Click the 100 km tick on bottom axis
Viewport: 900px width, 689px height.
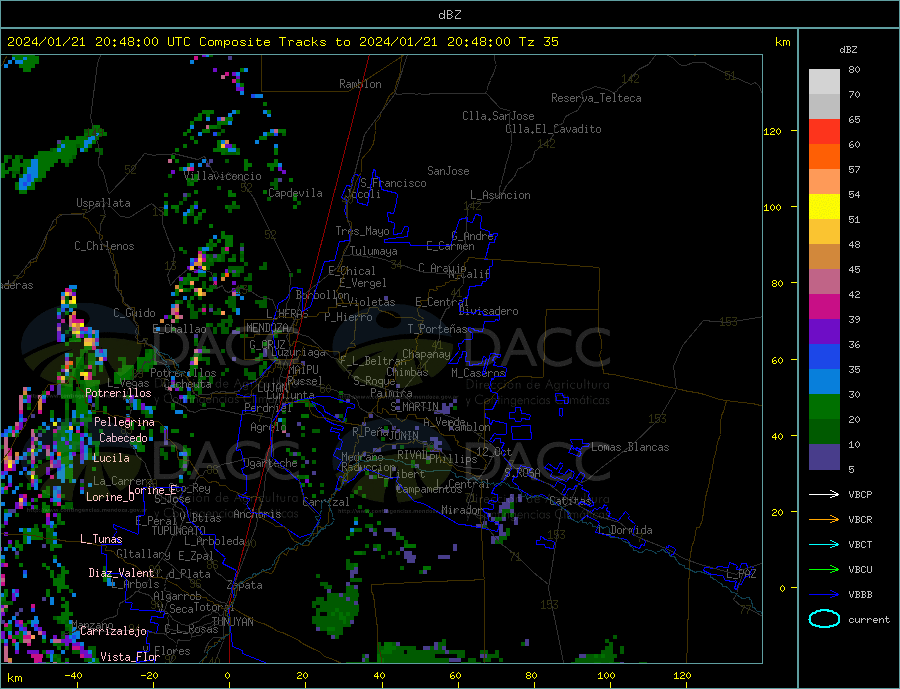607,676
